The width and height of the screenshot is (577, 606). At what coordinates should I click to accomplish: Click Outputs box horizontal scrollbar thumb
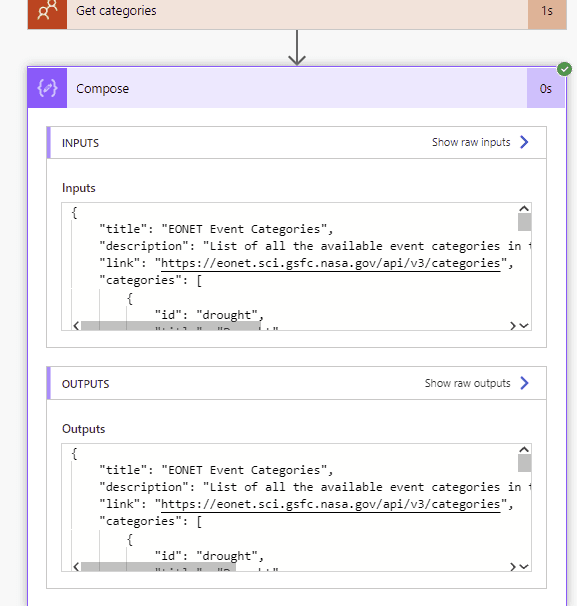pyautogui.click(x=158, y=567)
